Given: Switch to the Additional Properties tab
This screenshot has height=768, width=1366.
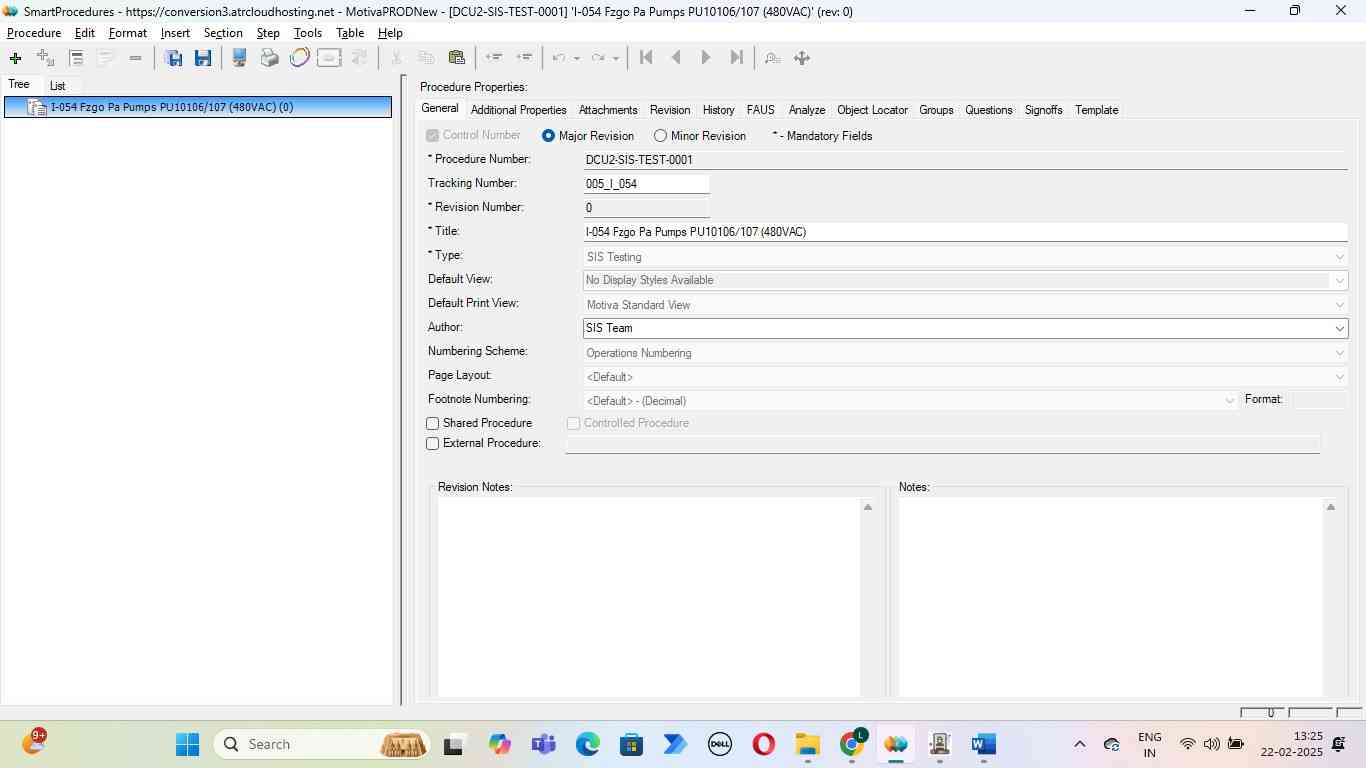Looking at the screenshot, I should (518, 110).
